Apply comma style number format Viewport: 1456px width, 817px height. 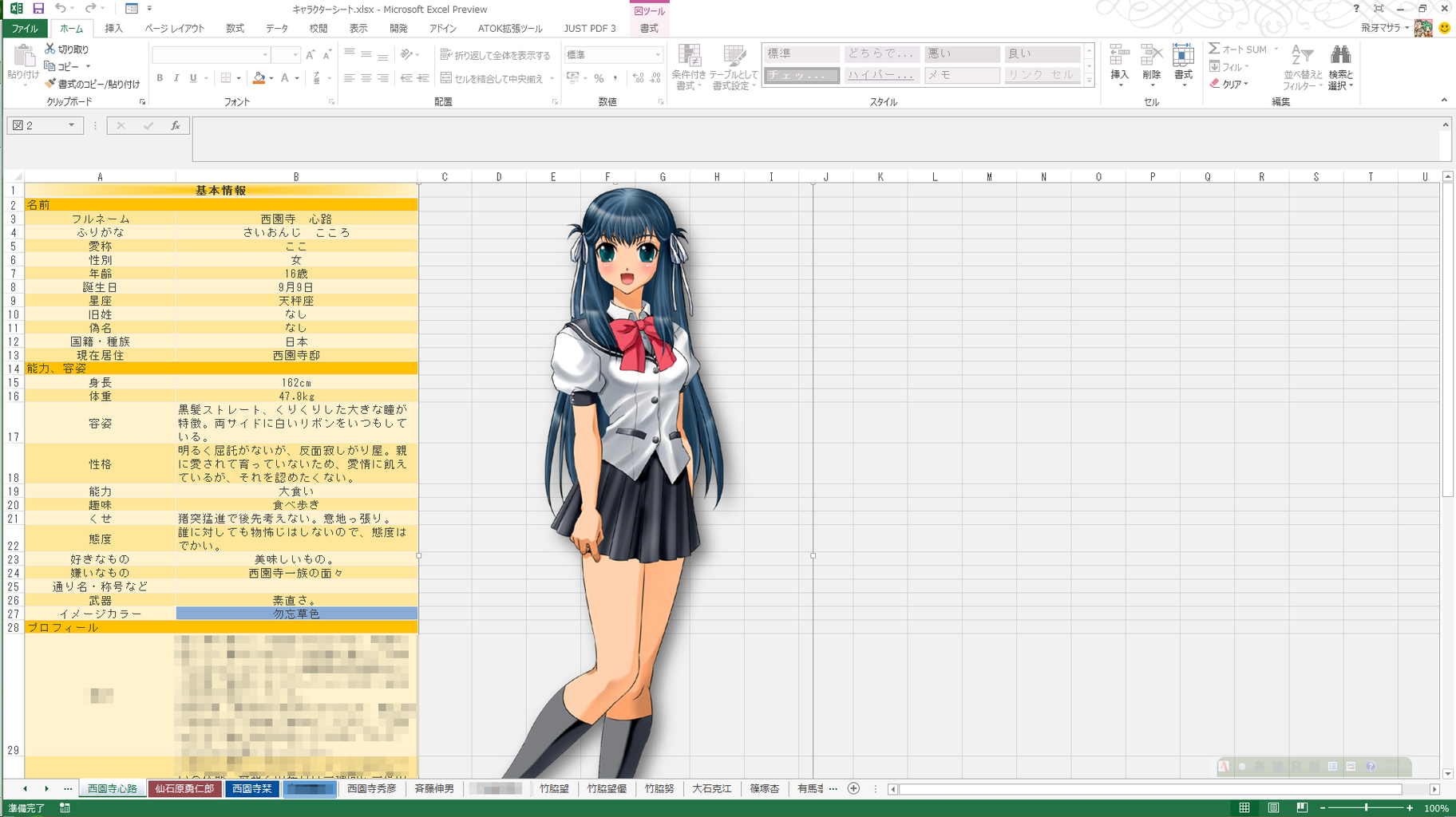(x=615, y=78)
